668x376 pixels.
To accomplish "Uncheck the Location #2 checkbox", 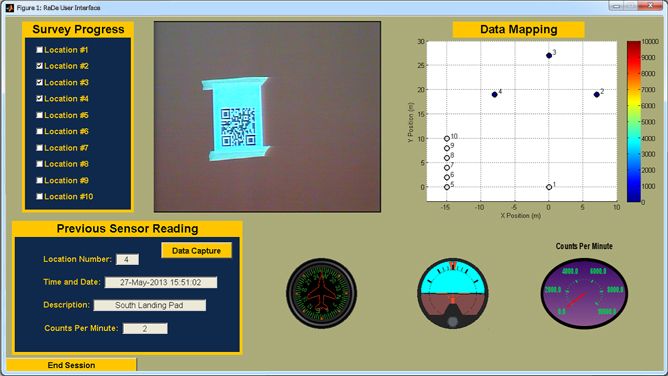I will (x=40, y=66).
